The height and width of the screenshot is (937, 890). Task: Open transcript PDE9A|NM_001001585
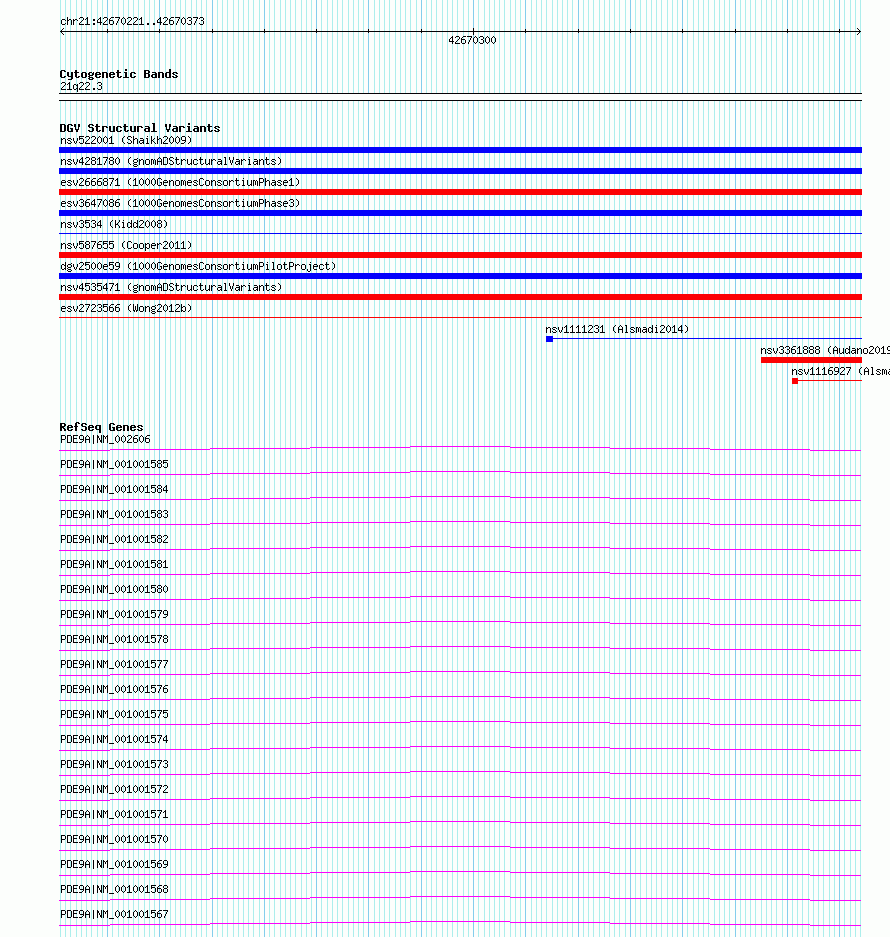tap(114, 464)
